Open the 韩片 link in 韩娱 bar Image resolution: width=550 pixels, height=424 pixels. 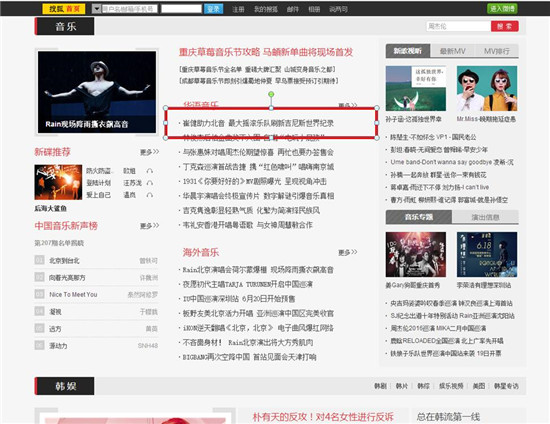click(402, 386)
